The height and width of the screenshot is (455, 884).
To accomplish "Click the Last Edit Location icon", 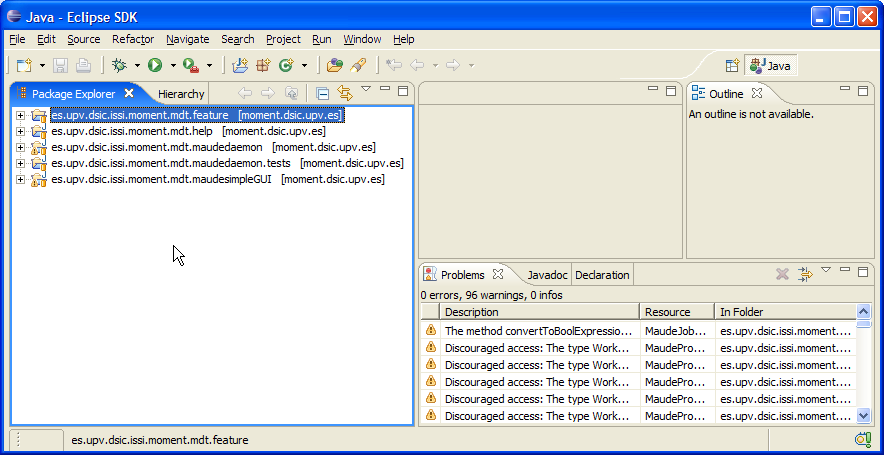I will tap(394, 65).
